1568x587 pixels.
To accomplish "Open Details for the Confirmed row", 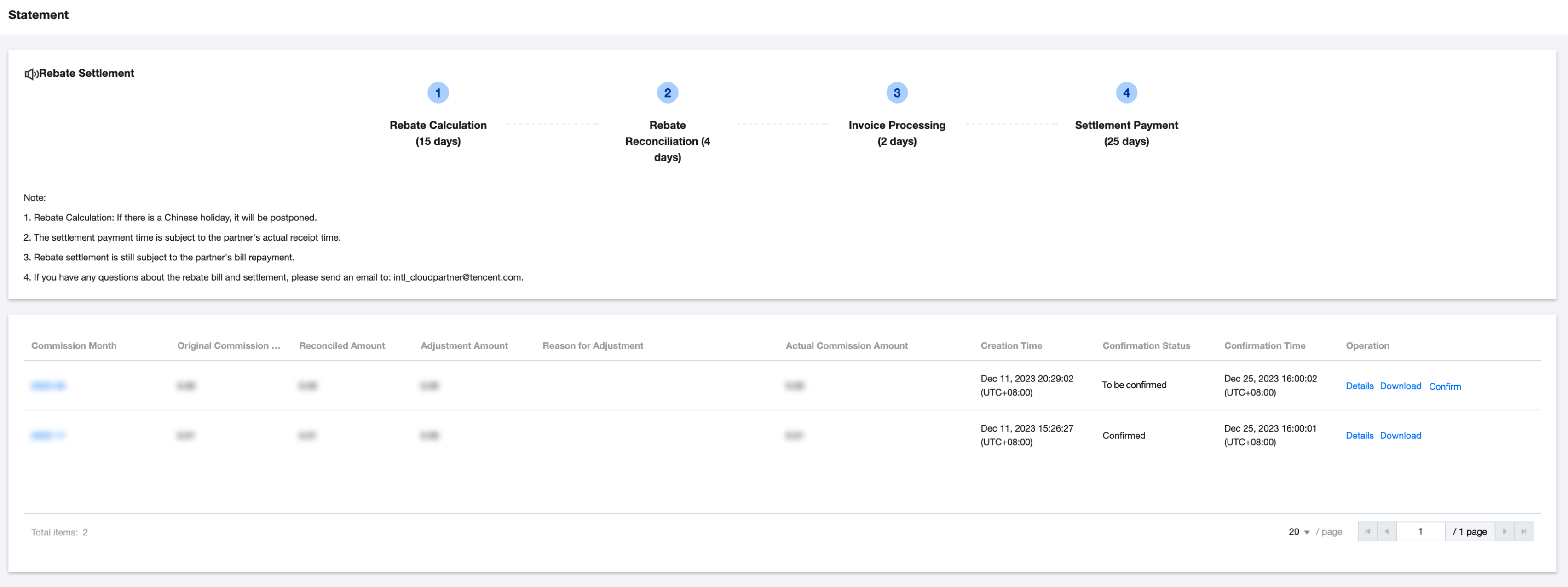I will 1359,435.
